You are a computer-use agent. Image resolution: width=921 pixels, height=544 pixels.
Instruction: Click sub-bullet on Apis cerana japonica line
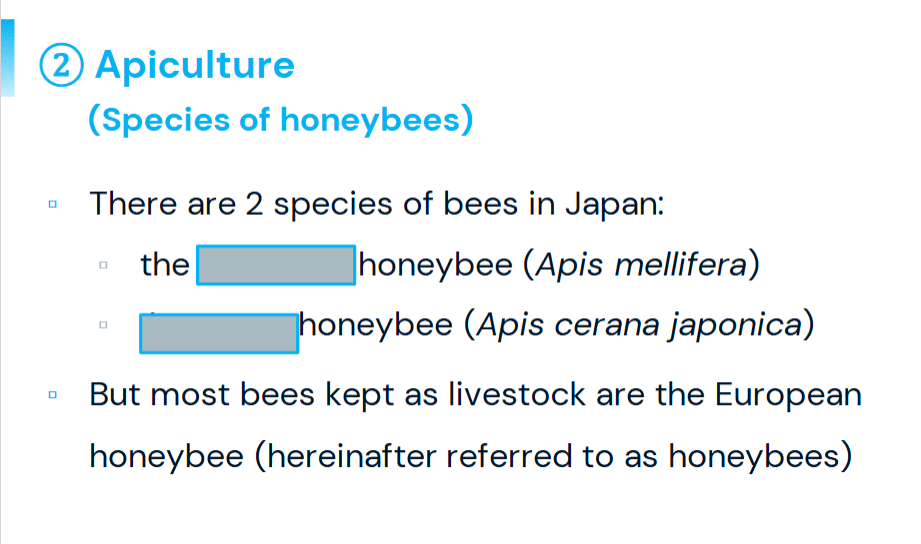click(103, 324)
